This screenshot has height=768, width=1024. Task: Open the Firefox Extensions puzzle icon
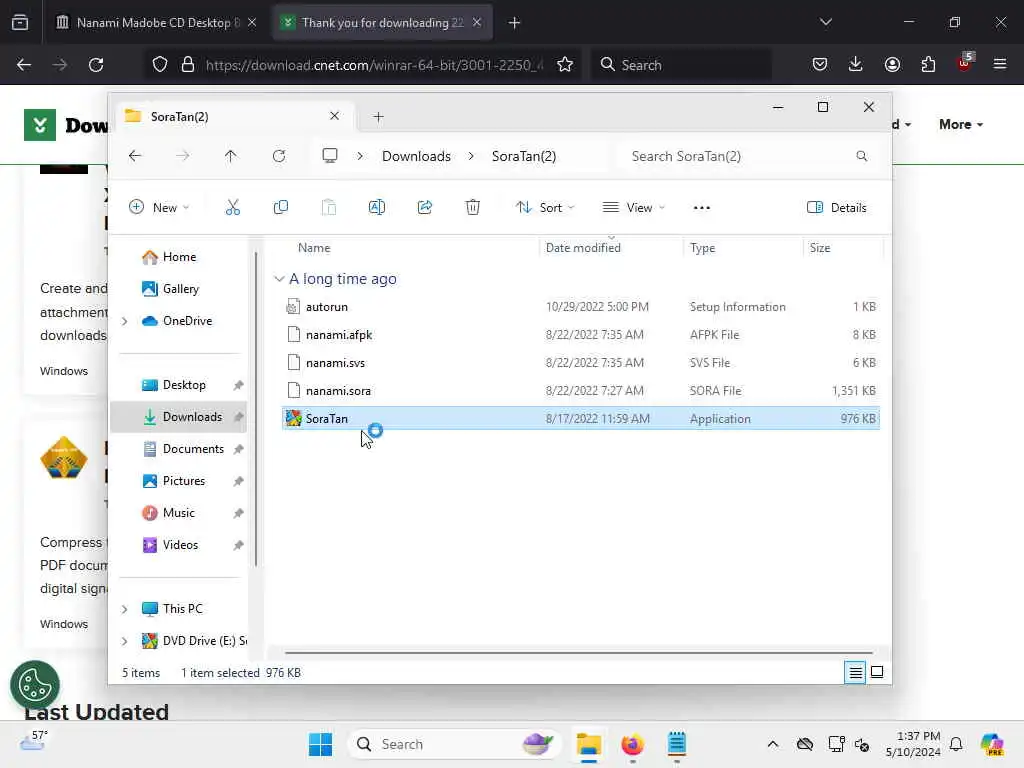point(928,64)
